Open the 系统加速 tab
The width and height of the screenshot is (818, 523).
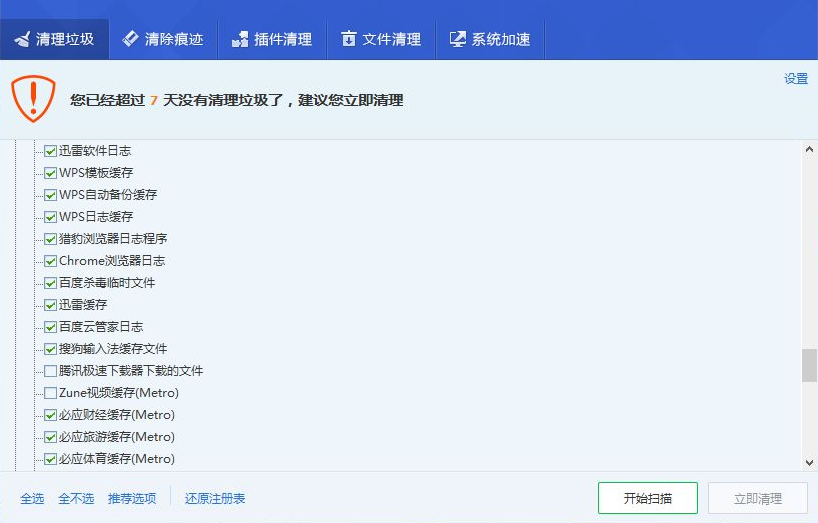coord(490,39)
